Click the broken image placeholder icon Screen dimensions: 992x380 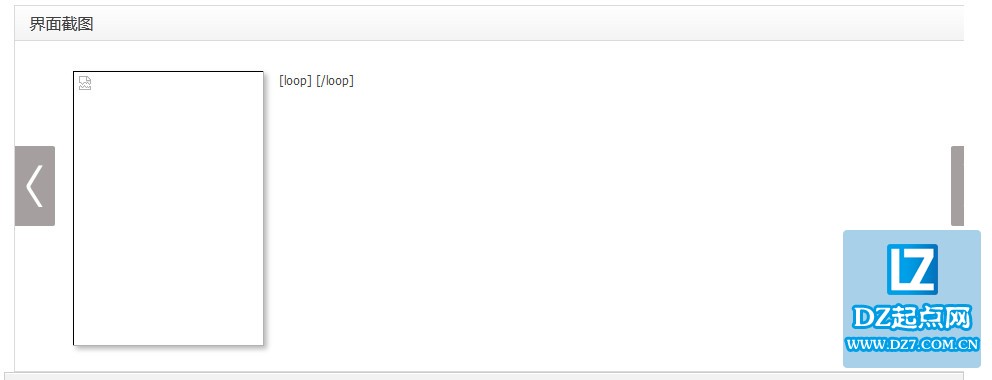click(85, 83)
